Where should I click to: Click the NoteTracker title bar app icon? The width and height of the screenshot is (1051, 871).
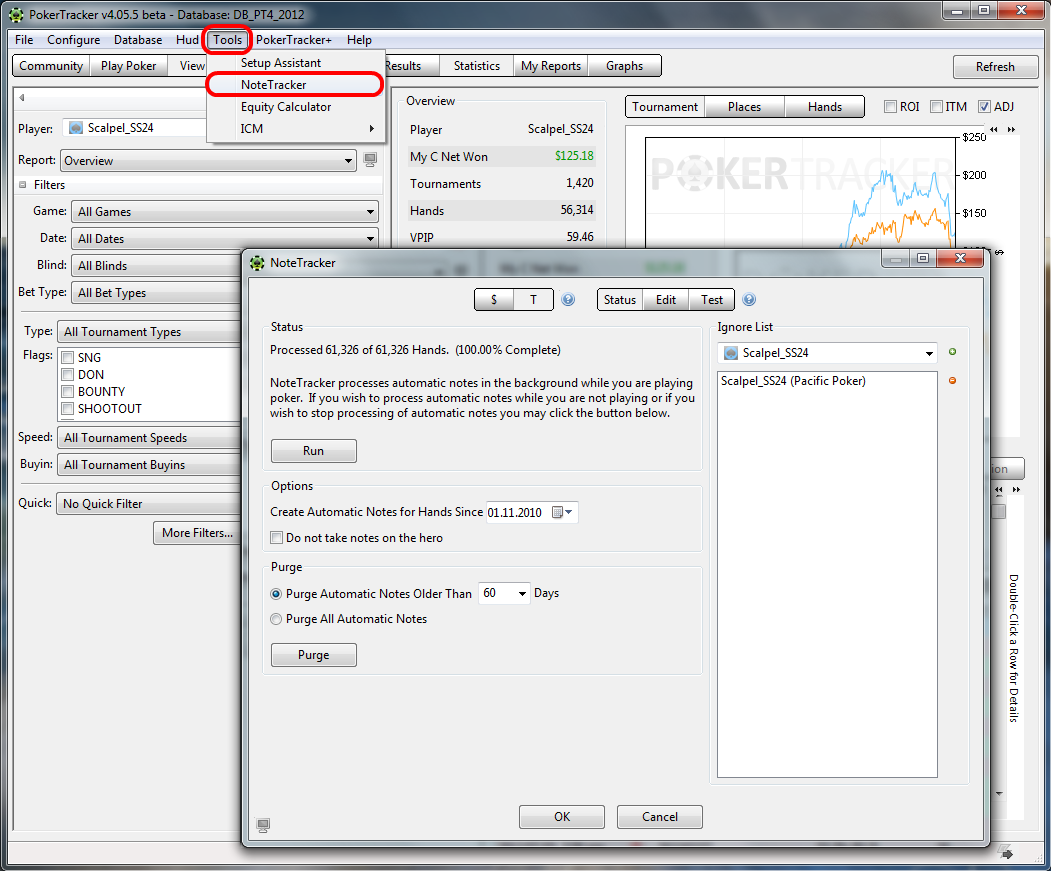257,263
